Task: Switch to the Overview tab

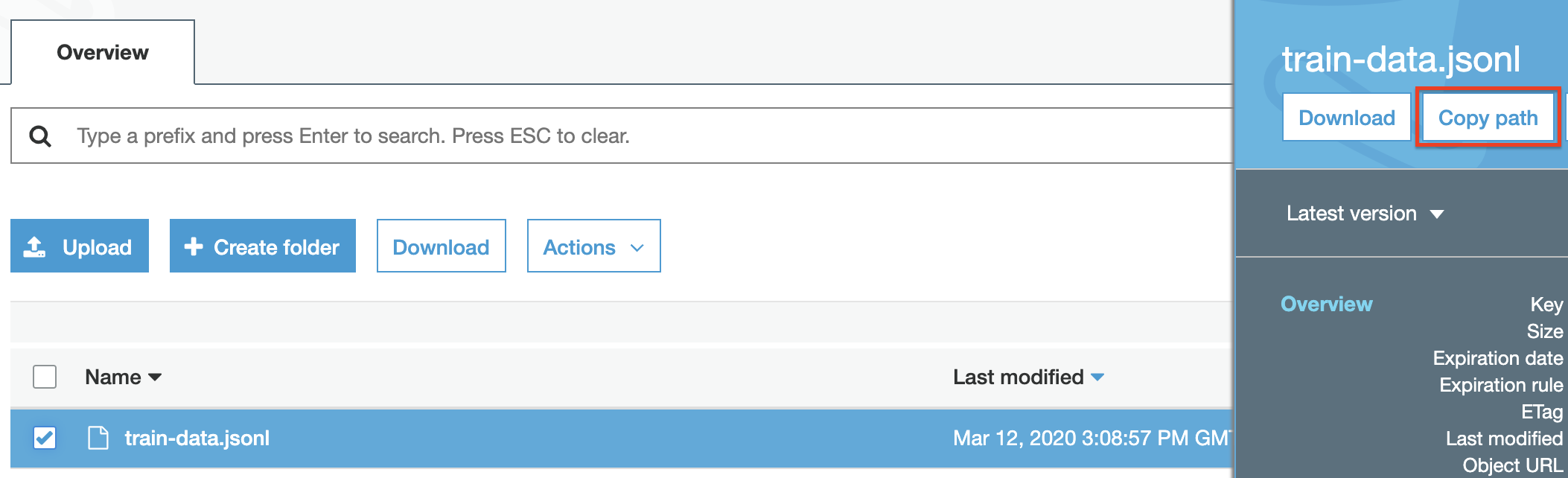Action: pyautogui.click(x=103, y=53)
